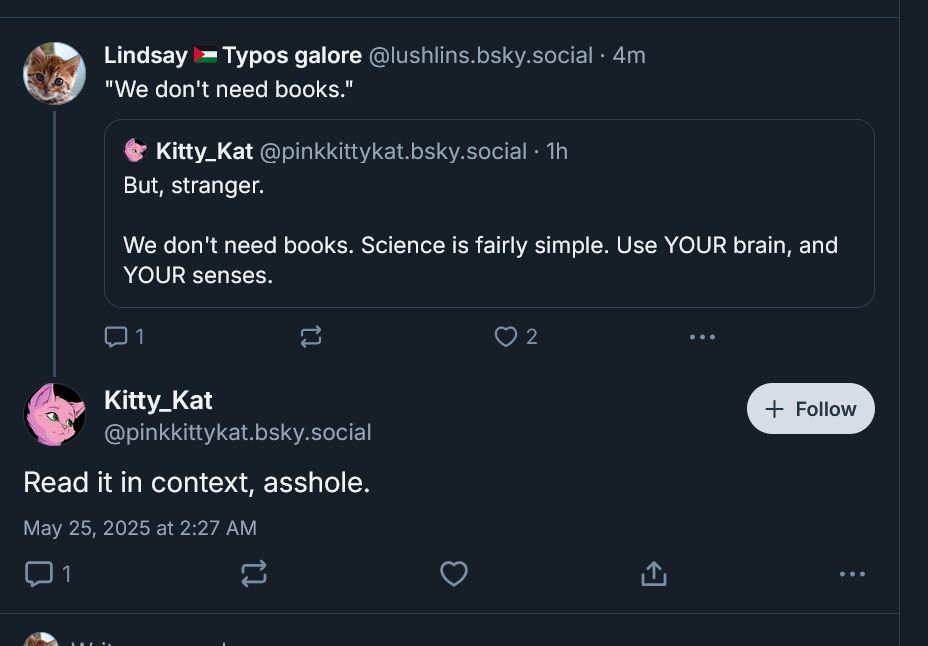Open the @pinkkittykat.bsky.social handle link
This screenshot has height=646, width=928.
239,432
